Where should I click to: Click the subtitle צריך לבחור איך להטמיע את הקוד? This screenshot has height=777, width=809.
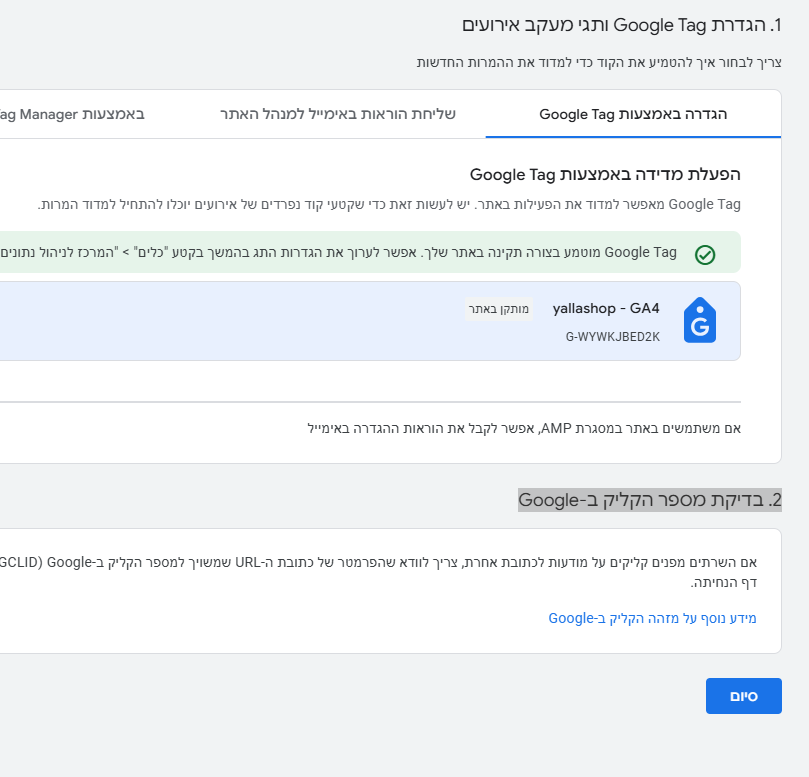599,62
